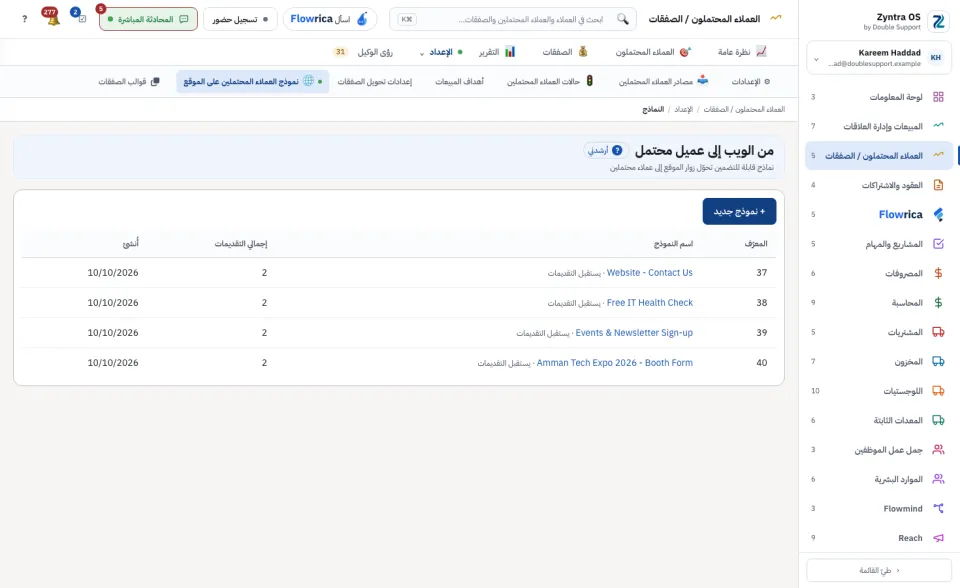Open the الإعدادات settings subtab
The height and width of the screenshot is (588, 960).
click(751, 81)
